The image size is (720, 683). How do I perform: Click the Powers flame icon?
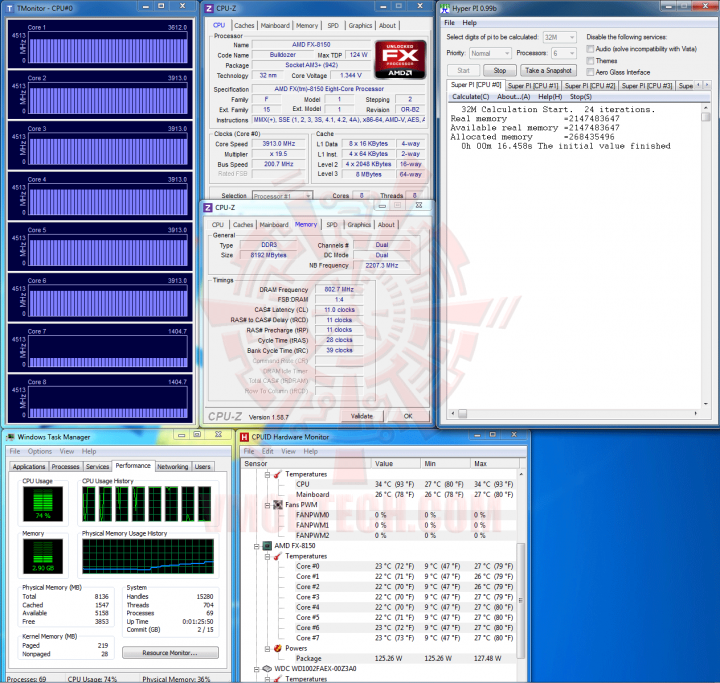tap(278, 648)
